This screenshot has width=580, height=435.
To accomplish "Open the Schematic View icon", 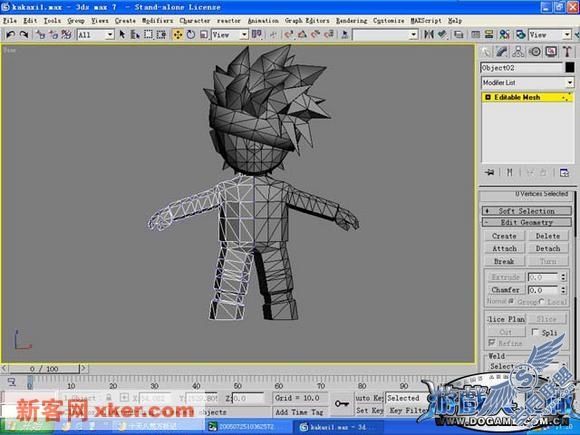I will 489,35.
